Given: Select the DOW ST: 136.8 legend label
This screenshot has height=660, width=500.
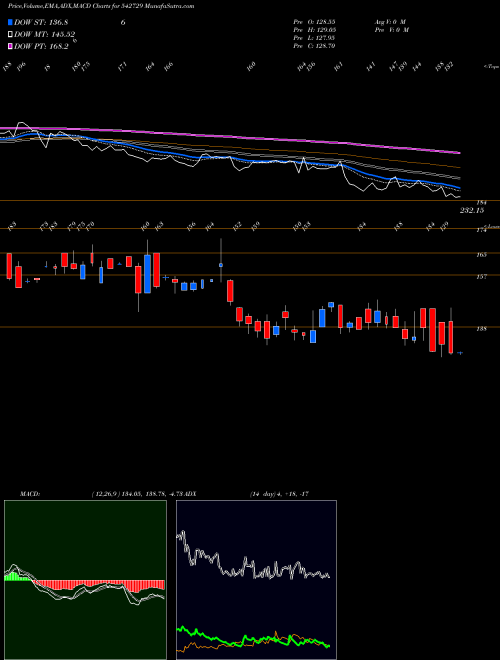Looking at the screenshot, I should 41,22.
